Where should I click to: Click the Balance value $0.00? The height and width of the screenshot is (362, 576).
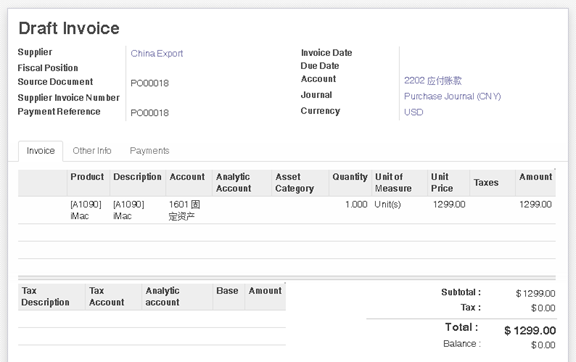[x=543, y=345]
